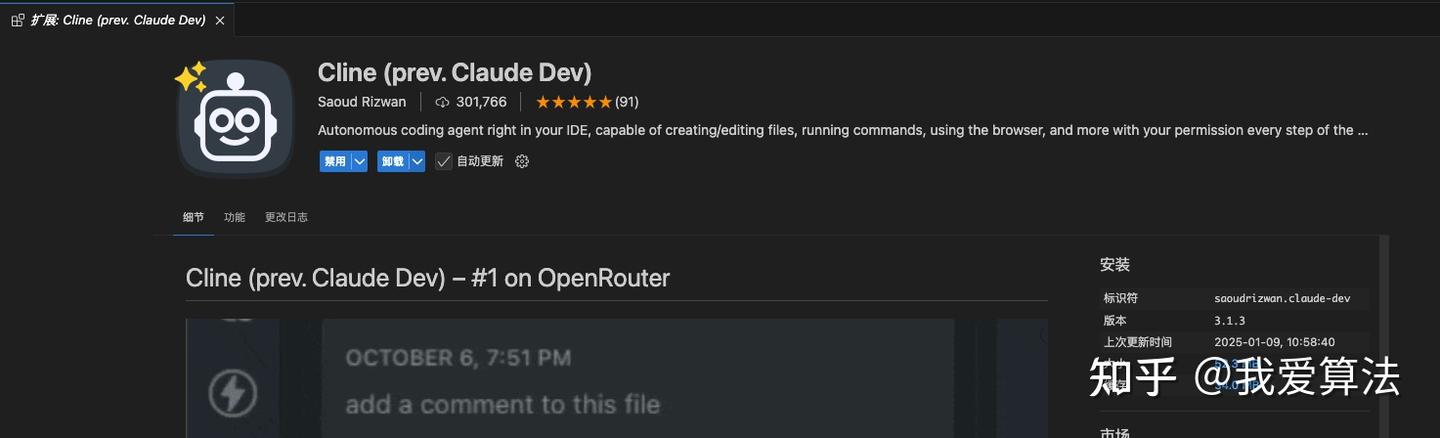
Task: Click the review count (91)
Action: [627, 102]
